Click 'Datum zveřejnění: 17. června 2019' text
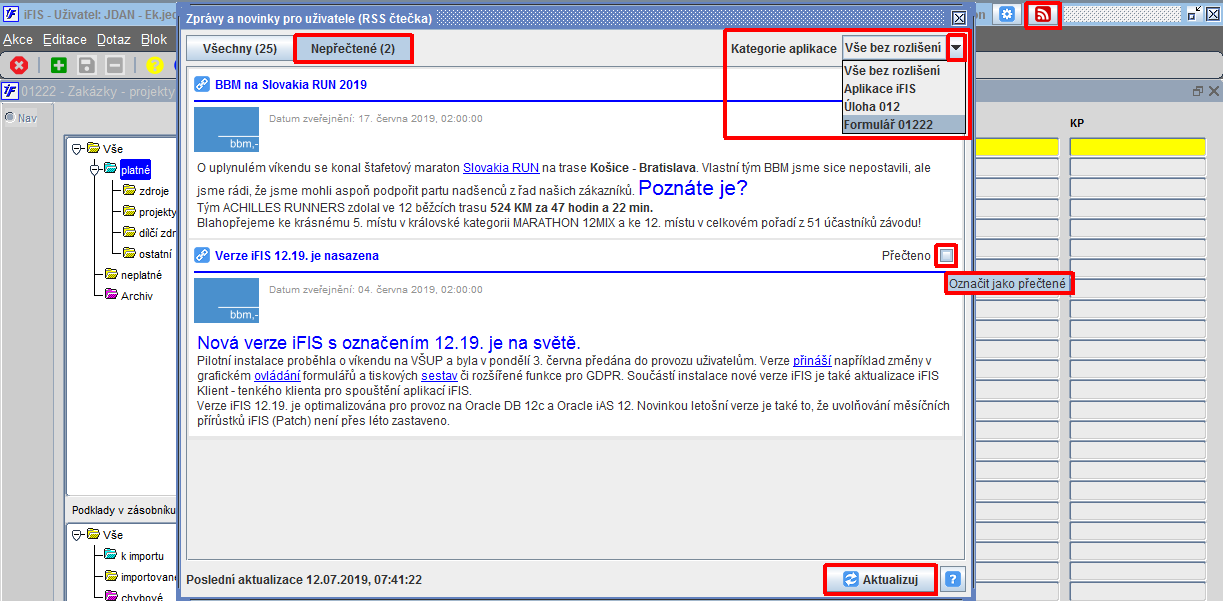The height and width of the screenshot is (601, 1223). 376,118
